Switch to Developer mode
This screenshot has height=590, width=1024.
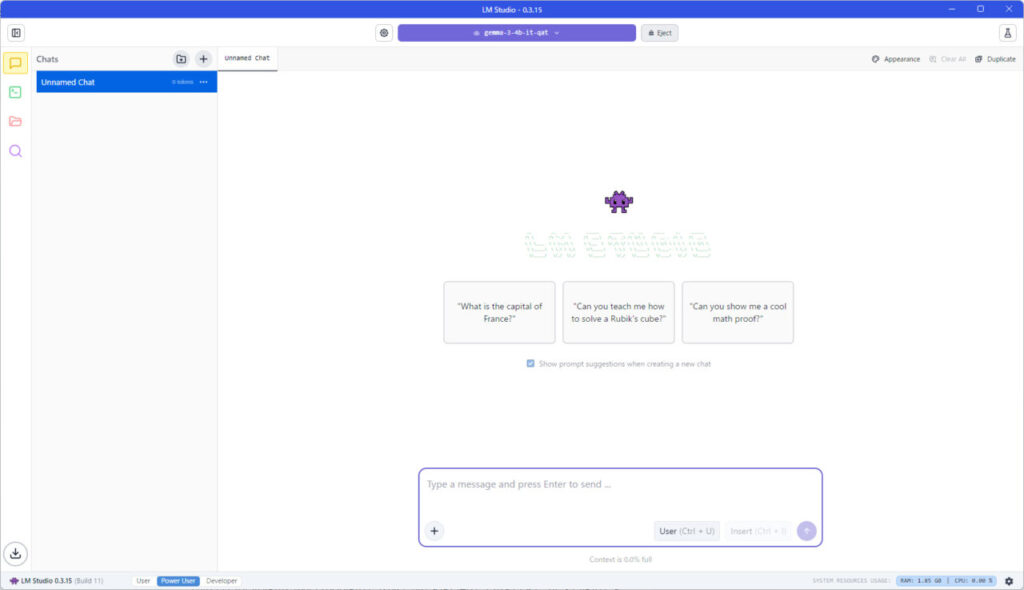click(221, 581)
